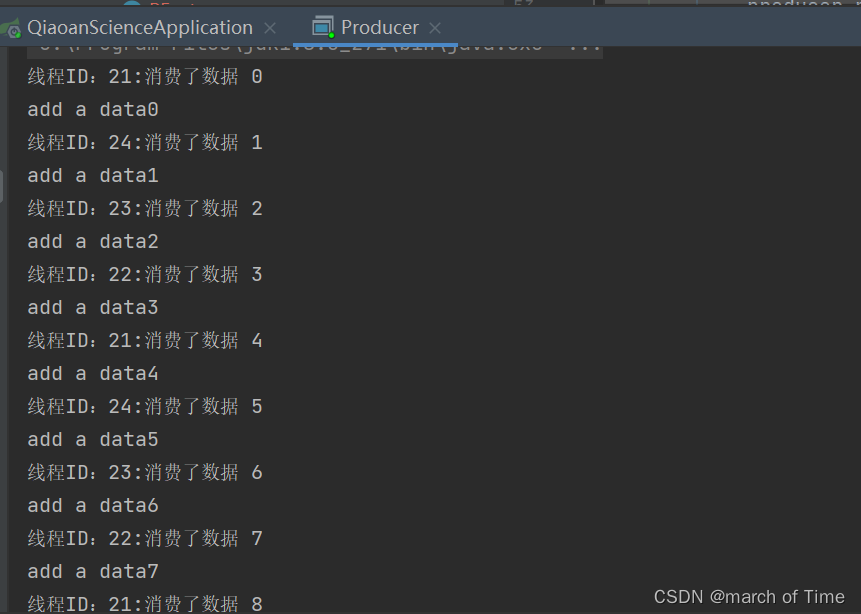The image size is (861, 614).
Task: Click the QiaoanScienceApplication Spring icon
Action: [x=10, y=28]
